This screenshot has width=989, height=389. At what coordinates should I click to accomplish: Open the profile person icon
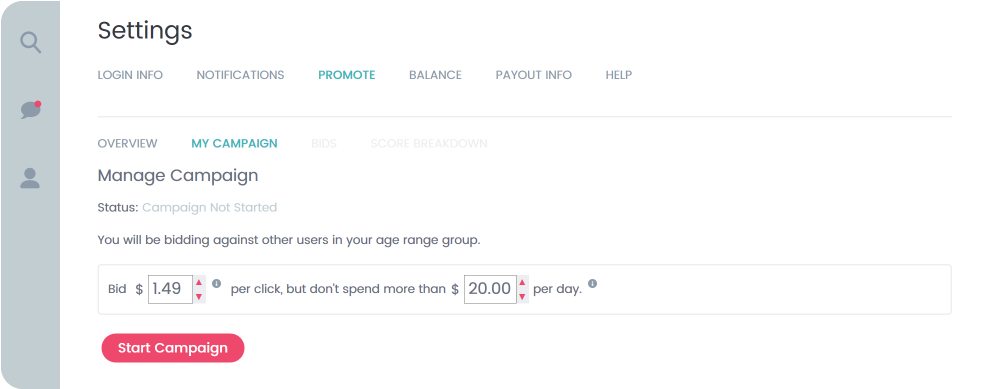30,178
